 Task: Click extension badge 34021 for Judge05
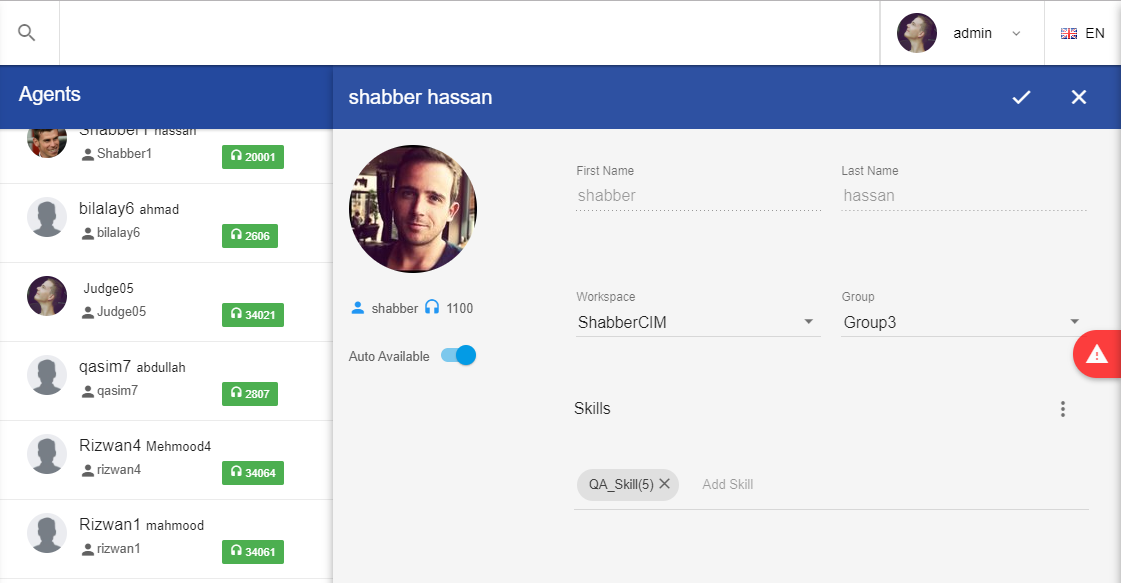(x=252, y=315)
